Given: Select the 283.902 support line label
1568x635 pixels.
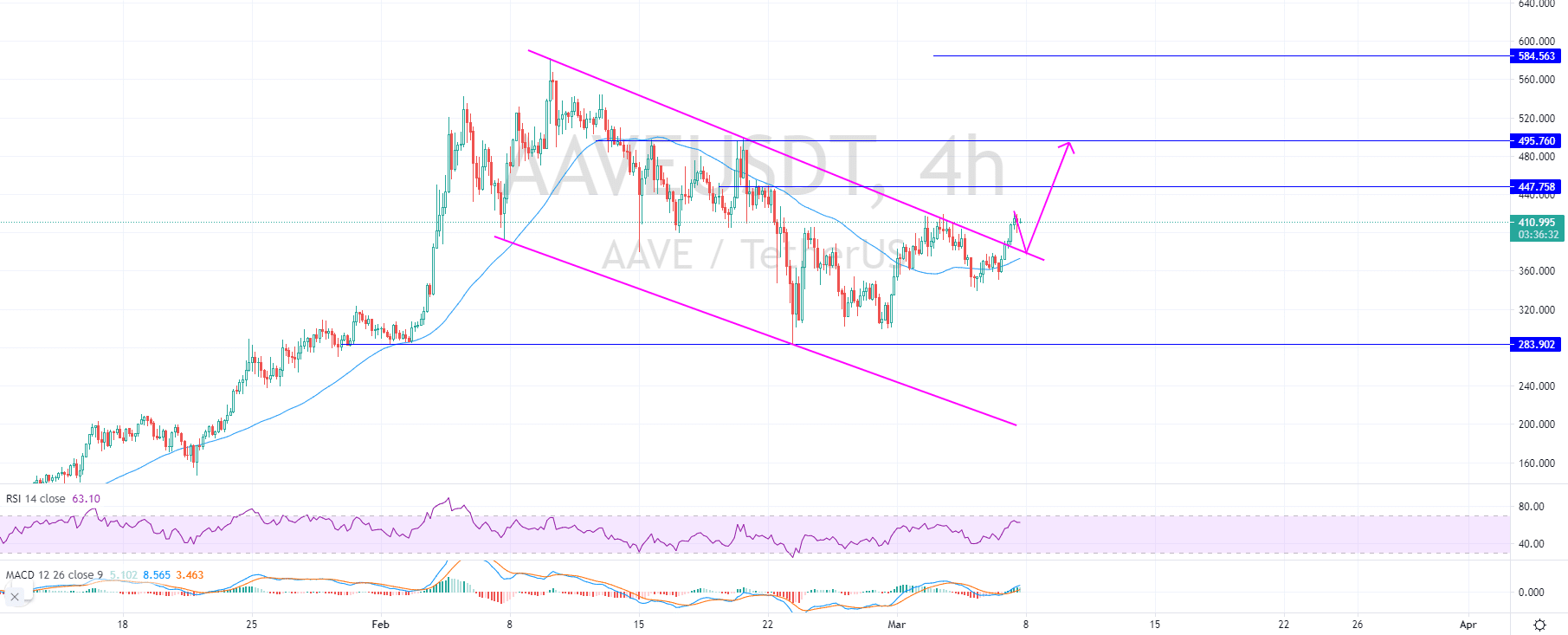Looking at the screenshot, I should pyautogui.click(x=1536, y=345).
